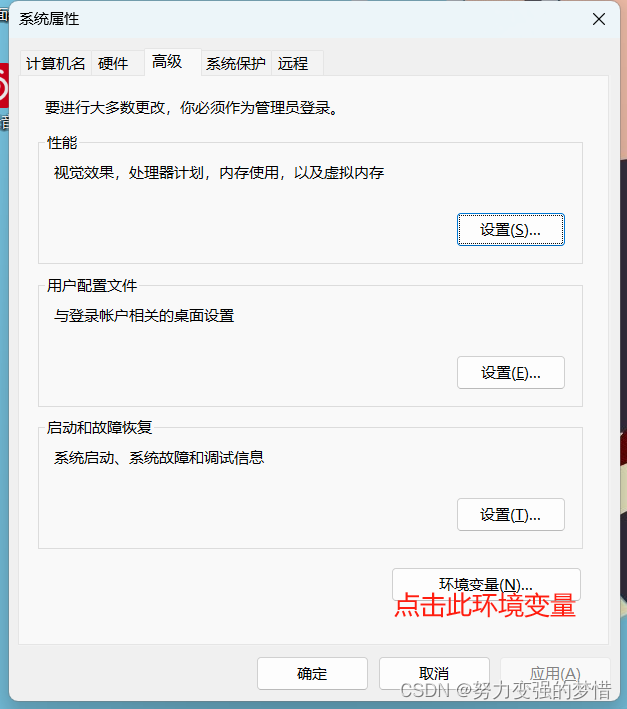Open 环境变量(N)... dialog

[486, 584]
